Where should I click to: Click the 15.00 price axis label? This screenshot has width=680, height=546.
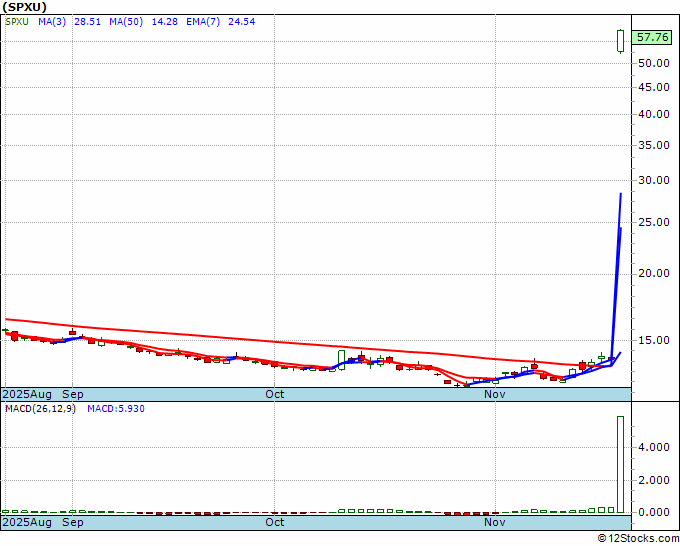(654, 340)
